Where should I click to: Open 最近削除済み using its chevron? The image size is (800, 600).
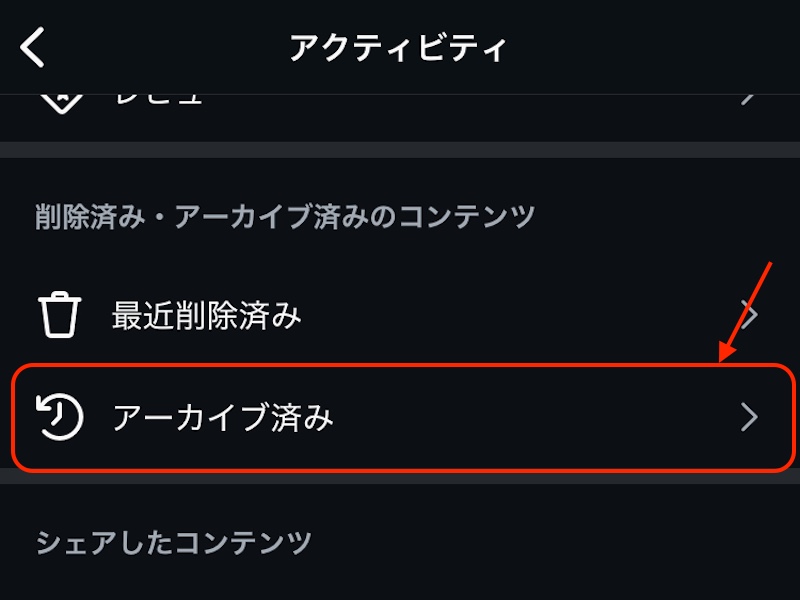(749, 316)
